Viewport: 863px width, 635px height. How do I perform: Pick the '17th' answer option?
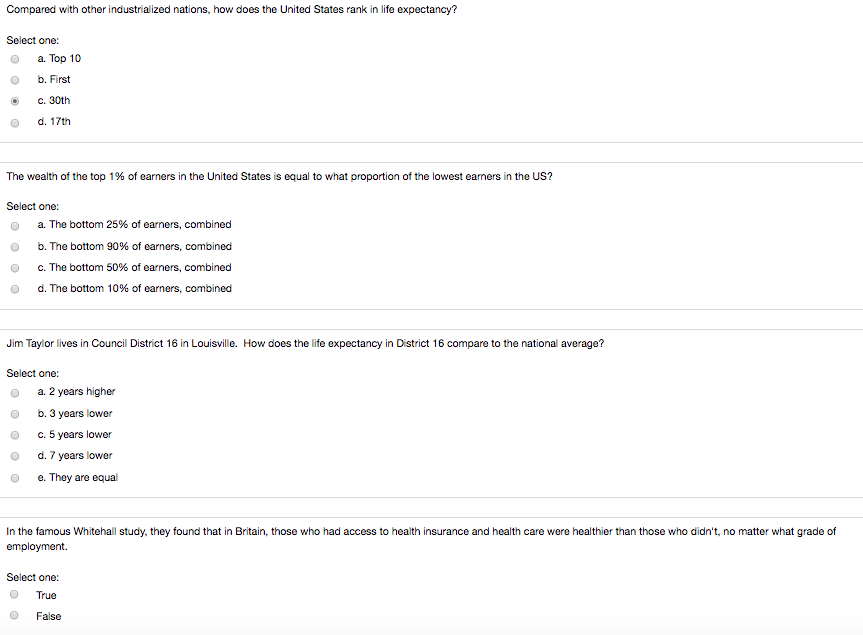(x=15, y=122)
